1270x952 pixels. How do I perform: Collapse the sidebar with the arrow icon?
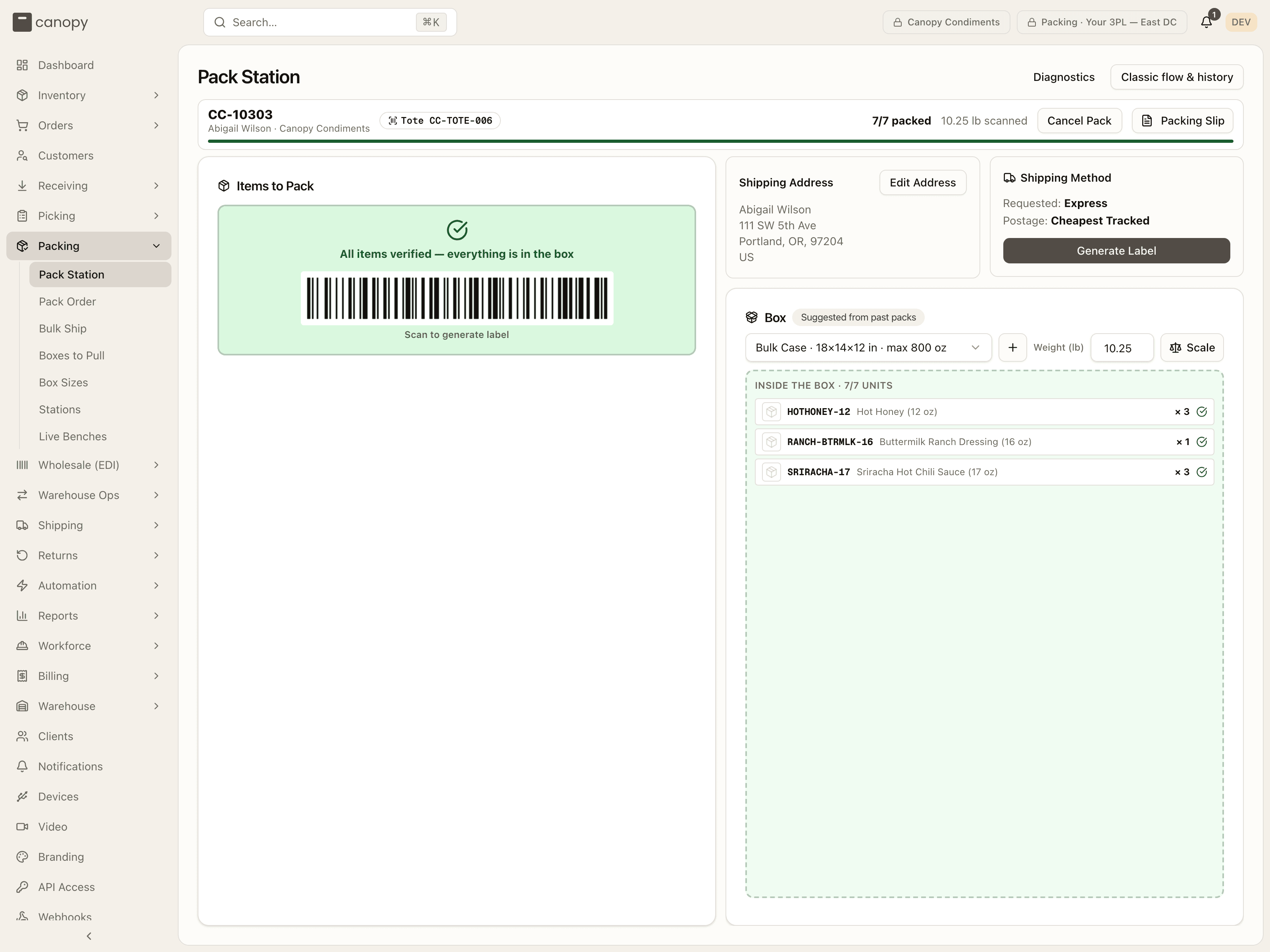pyautogui.click(x=89, y=936)
